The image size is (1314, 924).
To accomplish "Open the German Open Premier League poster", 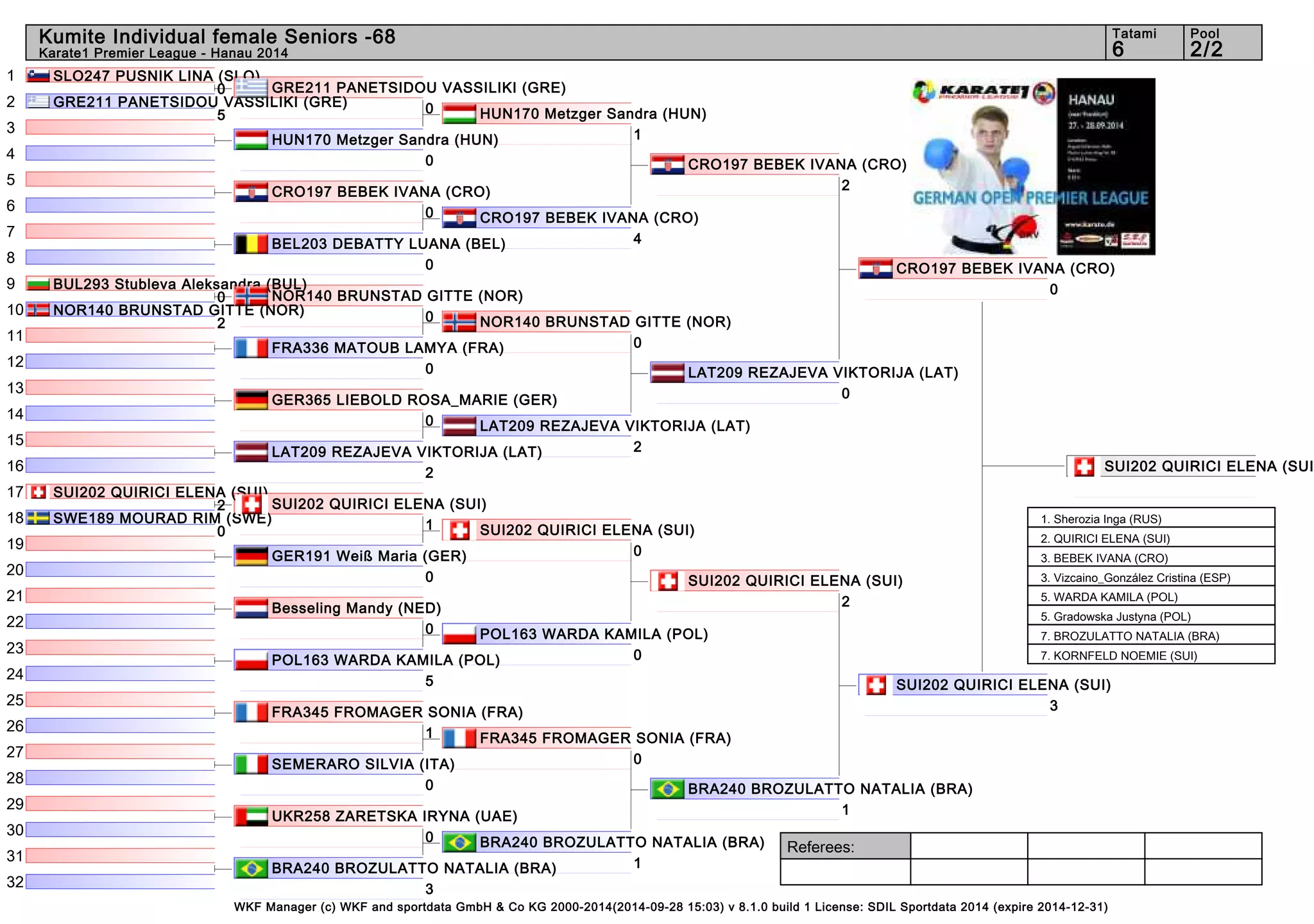I will [1034, 167].
